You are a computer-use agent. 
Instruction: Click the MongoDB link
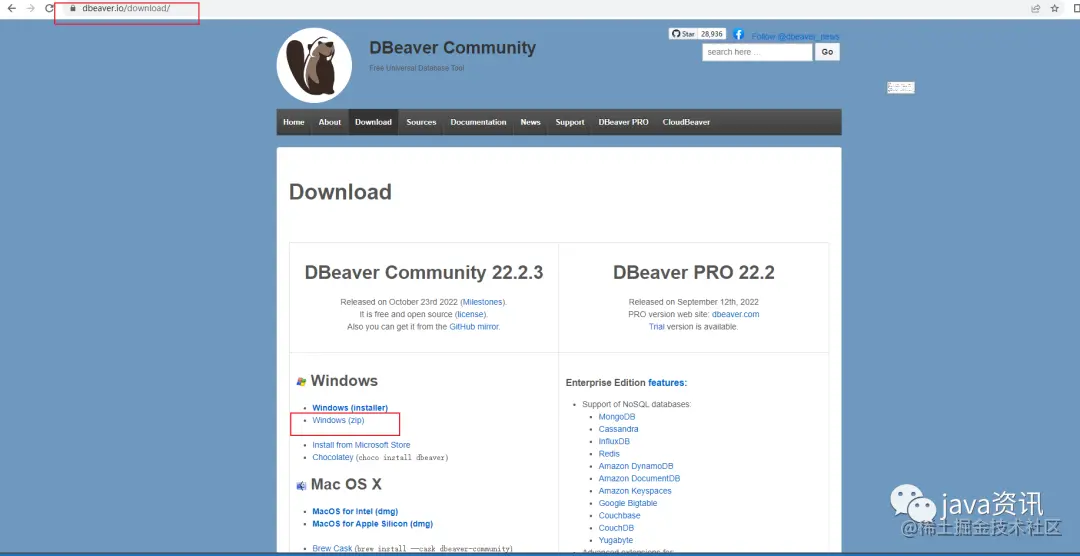tap(616, 417)
